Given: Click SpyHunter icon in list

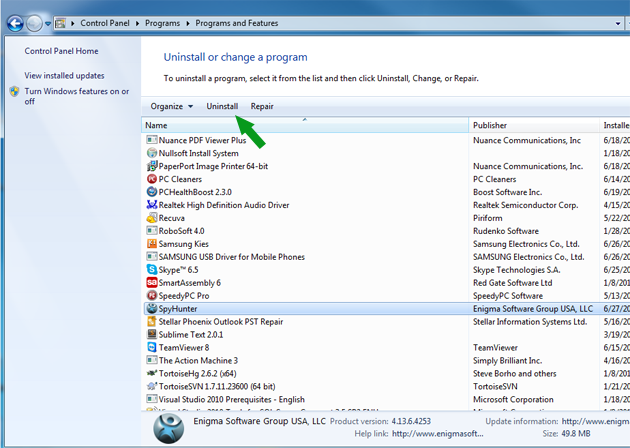Looking at the screenshot, I should pos(152,308).
